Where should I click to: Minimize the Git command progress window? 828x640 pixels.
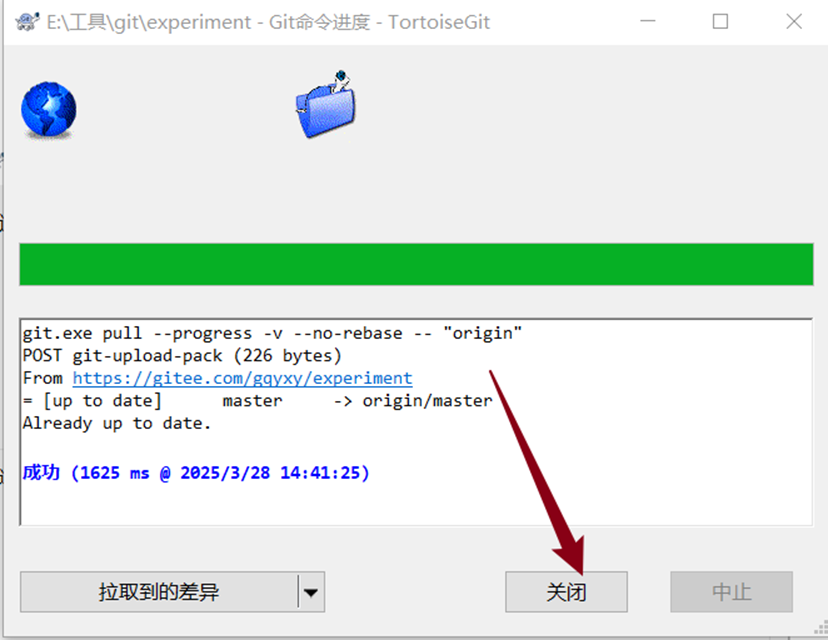tap(647, 22)
